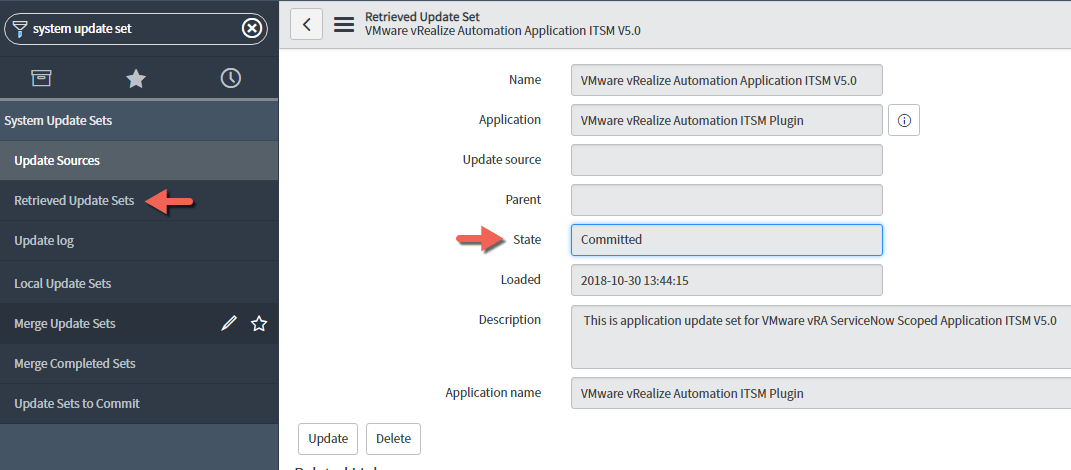Image resolution: width=1071 pixels, height=470 pixels.
Task: Open Retrieved Update Sets module
Action: click(74, 201)
